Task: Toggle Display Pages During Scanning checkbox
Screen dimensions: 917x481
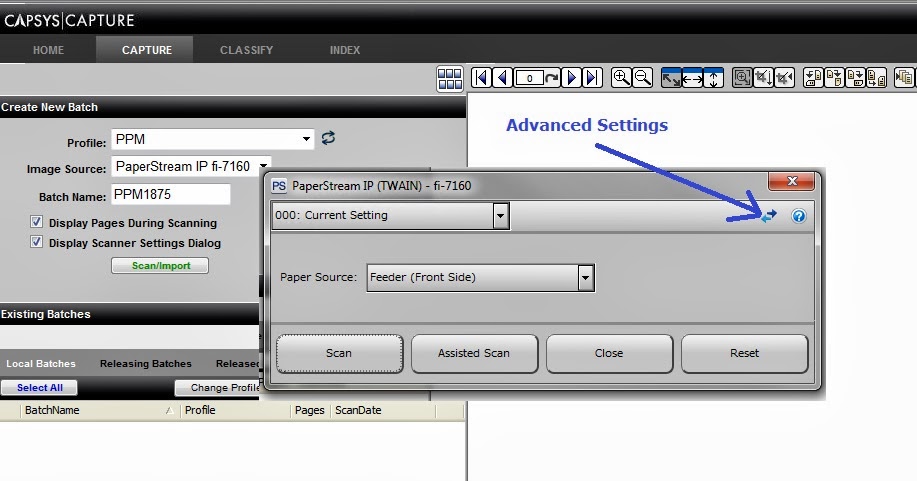Action: click(36, 222)
